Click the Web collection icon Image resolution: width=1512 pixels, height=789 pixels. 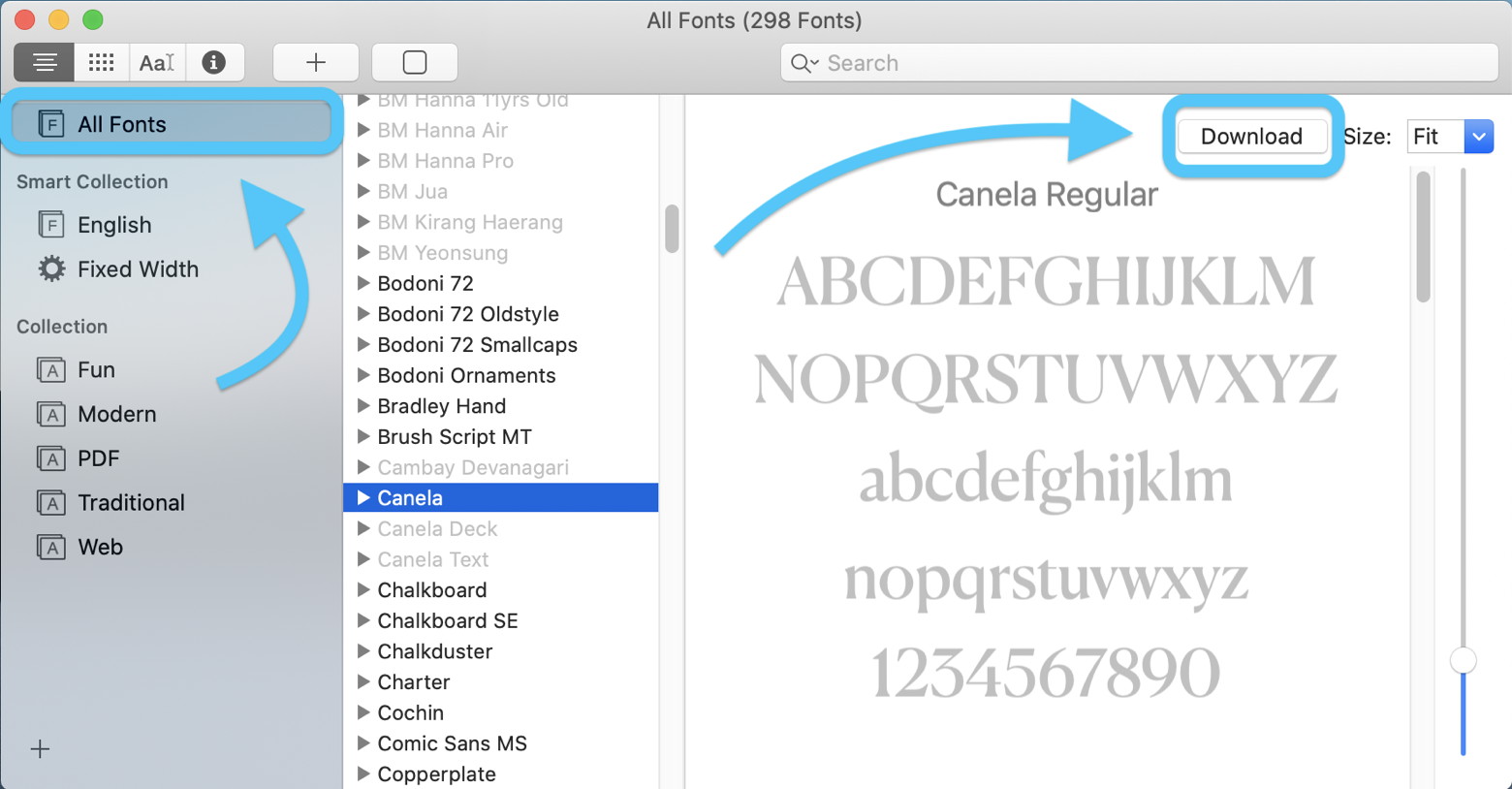pos(51,548)
